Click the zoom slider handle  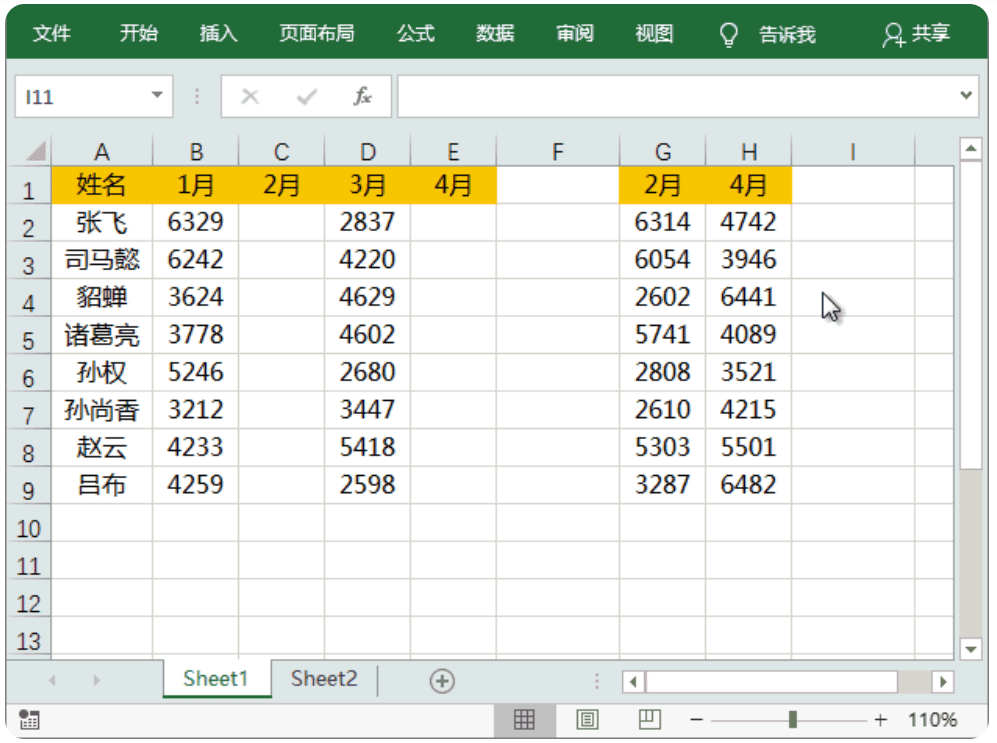coord(792,719)
